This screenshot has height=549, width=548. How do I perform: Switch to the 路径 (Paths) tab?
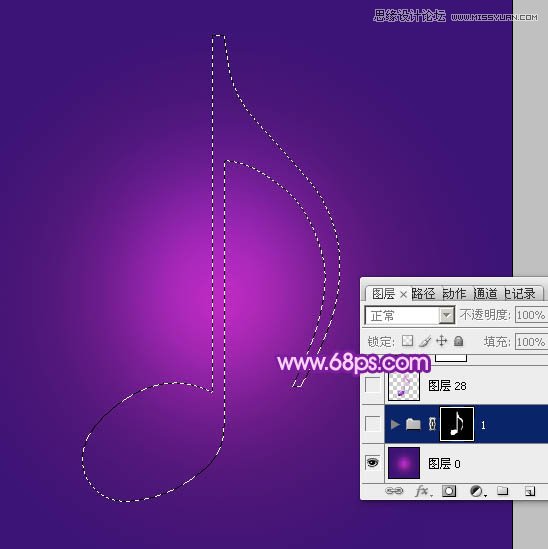point(423,294)
